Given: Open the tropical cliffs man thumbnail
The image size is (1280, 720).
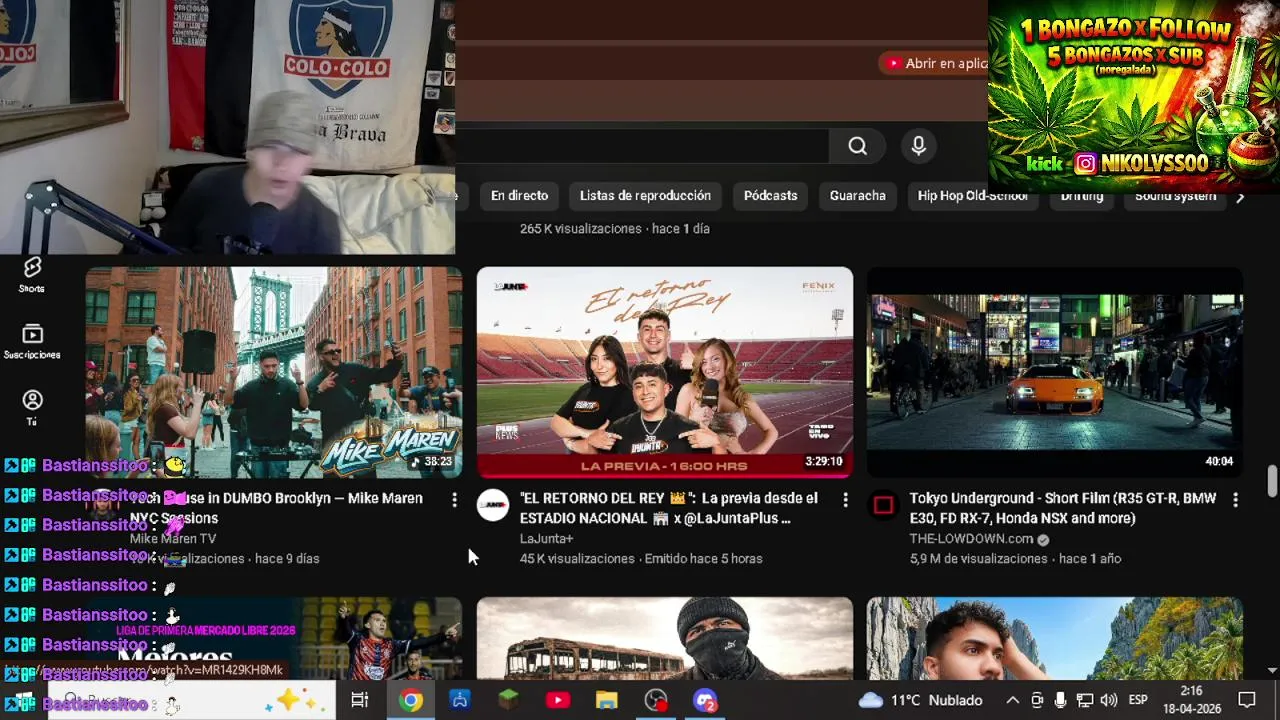Looking at the screenshot, I should coord(1055,639).
